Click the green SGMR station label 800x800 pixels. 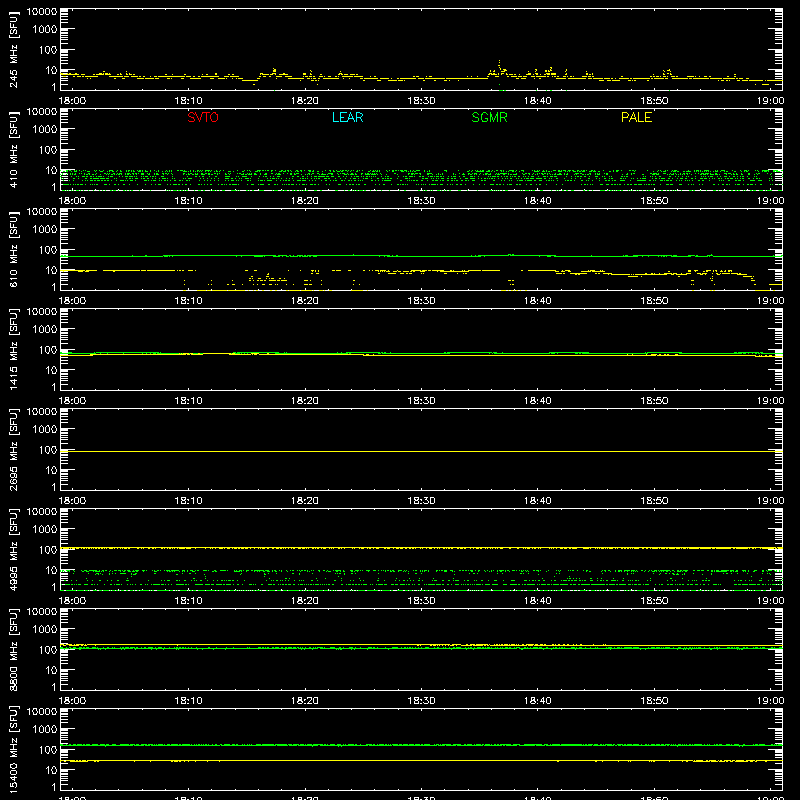[489, 117]
